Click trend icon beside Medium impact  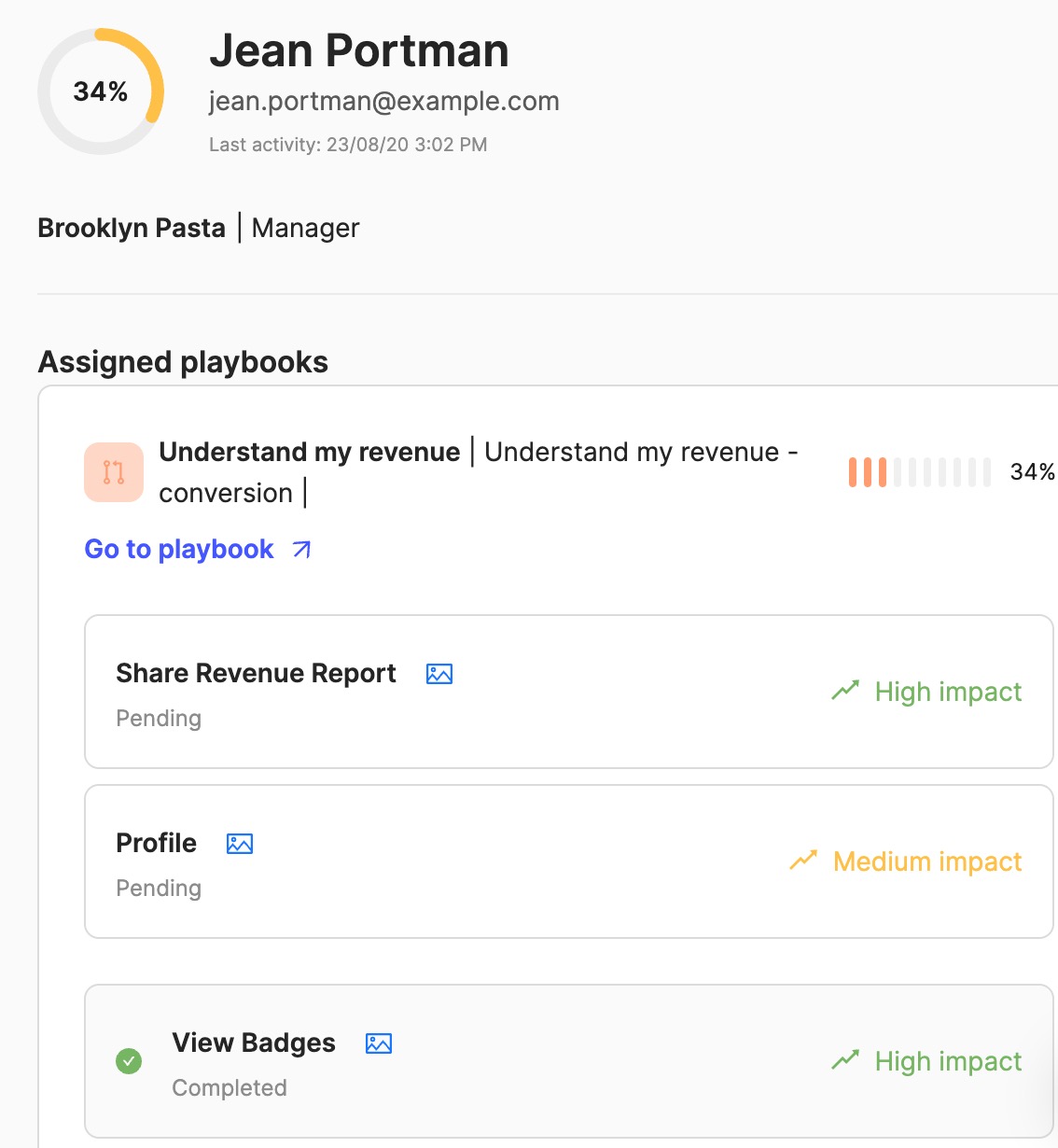(803, 861)
